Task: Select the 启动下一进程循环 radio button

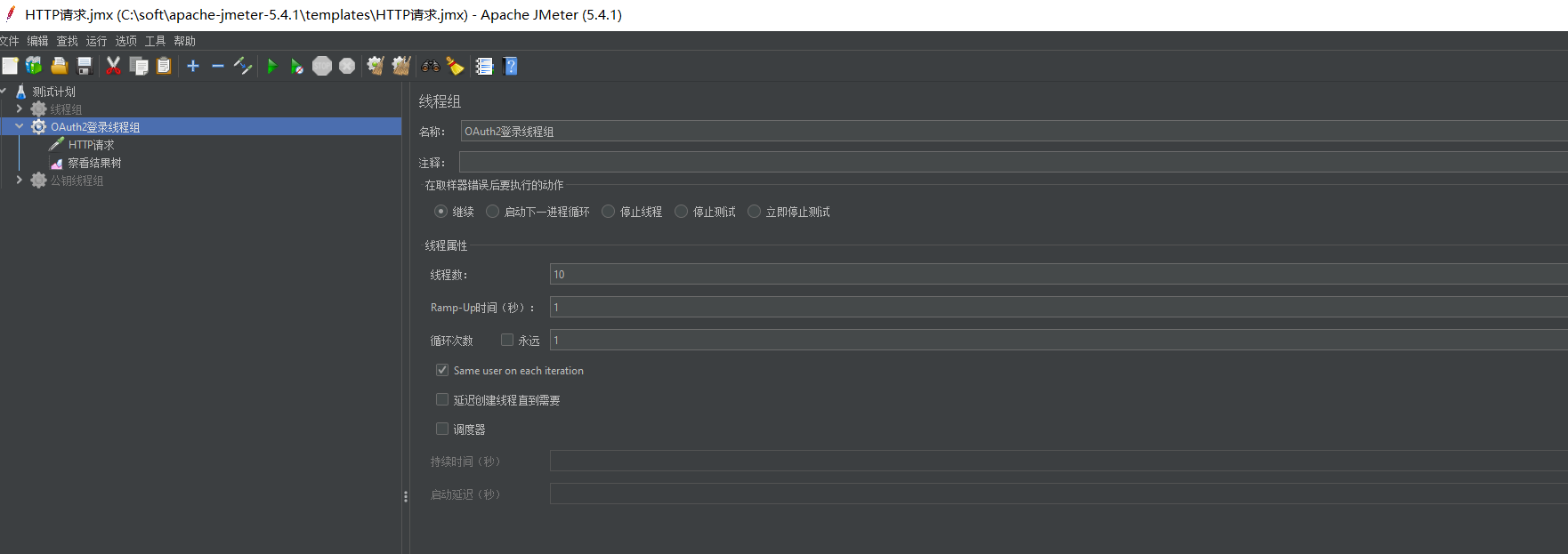Action: (x=492, y=212)
